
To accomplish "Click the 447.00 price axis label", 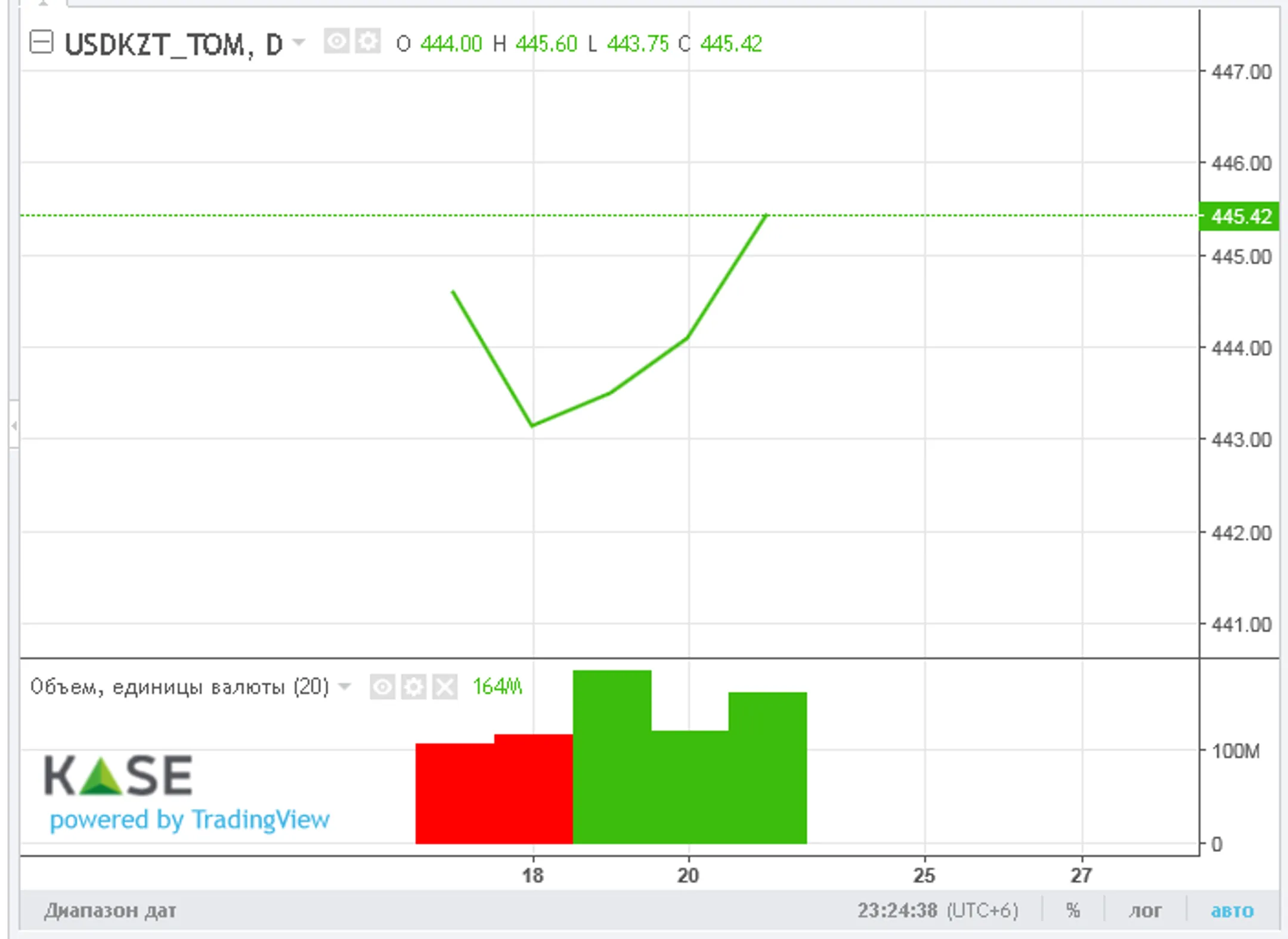I will coord(1241,72).
